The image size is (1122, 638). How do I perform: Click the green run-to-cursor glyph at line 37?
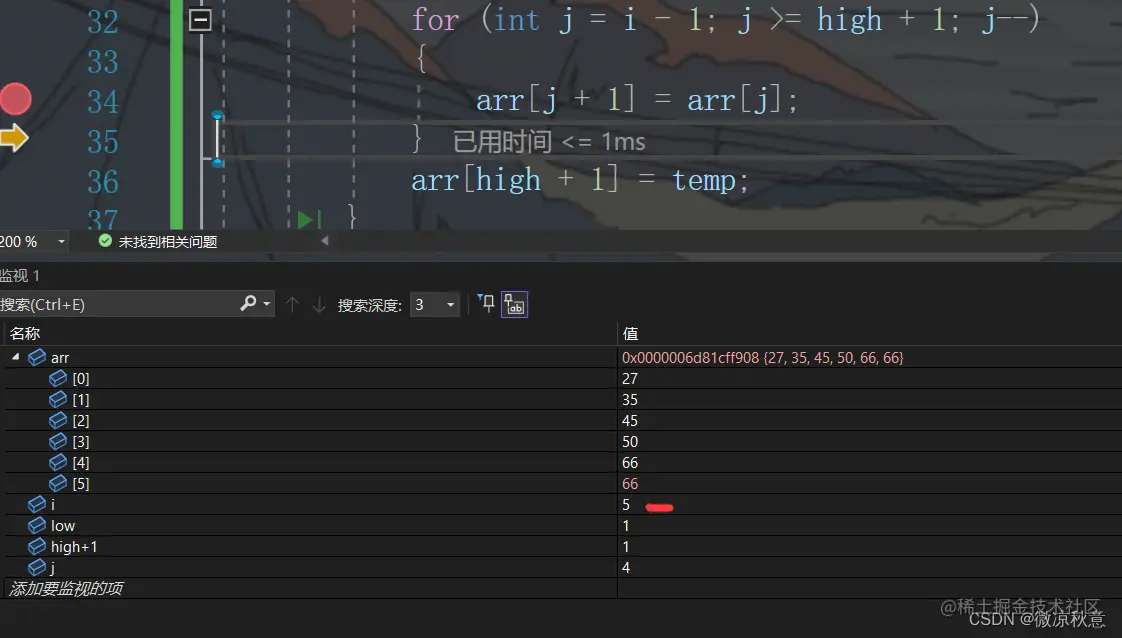[x=309, y=219]
